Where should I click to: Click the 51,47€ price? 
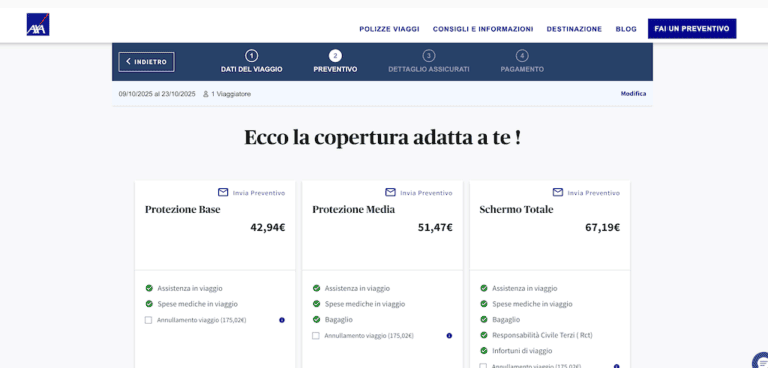[x=435, y=227]
